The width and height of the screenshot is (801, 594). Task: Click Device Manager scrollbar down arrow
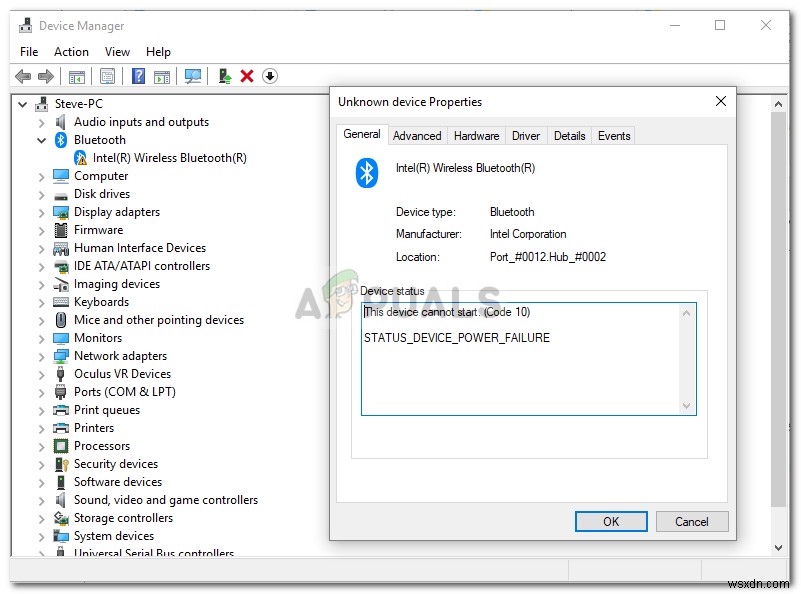point(778,548)
